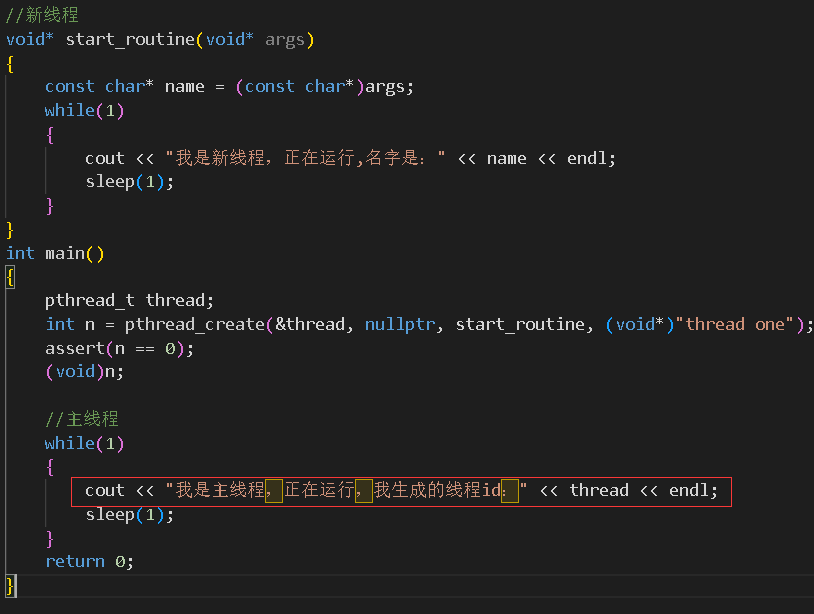Viewport: 814px width, 614px height.
Task: Click the second 'while(1)' in main
Action: tap(84, 443)
